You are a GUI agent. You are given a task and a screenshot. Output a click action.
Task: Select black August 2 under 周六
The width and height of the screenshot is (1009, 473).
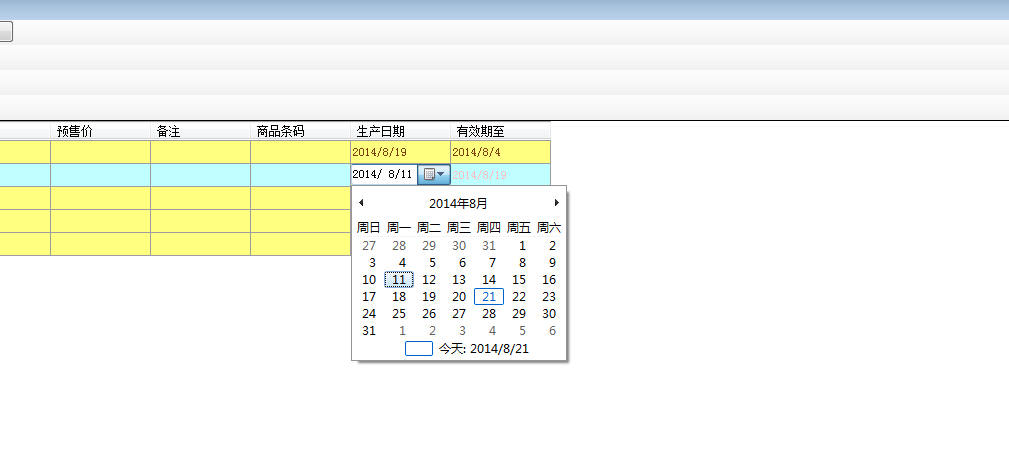pos(552,246)
